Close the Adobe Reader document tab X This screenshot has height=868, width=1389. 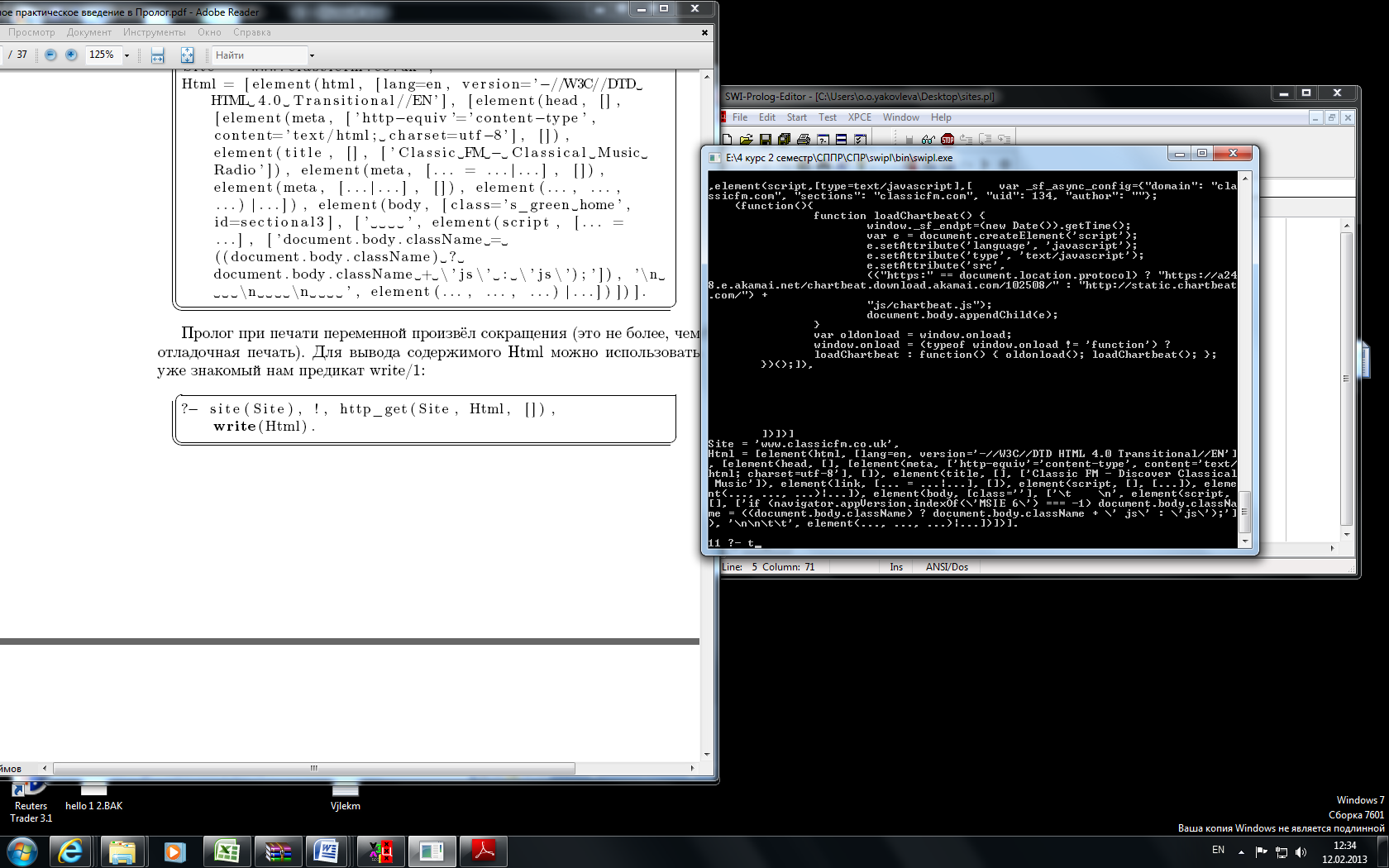(704, 33)
